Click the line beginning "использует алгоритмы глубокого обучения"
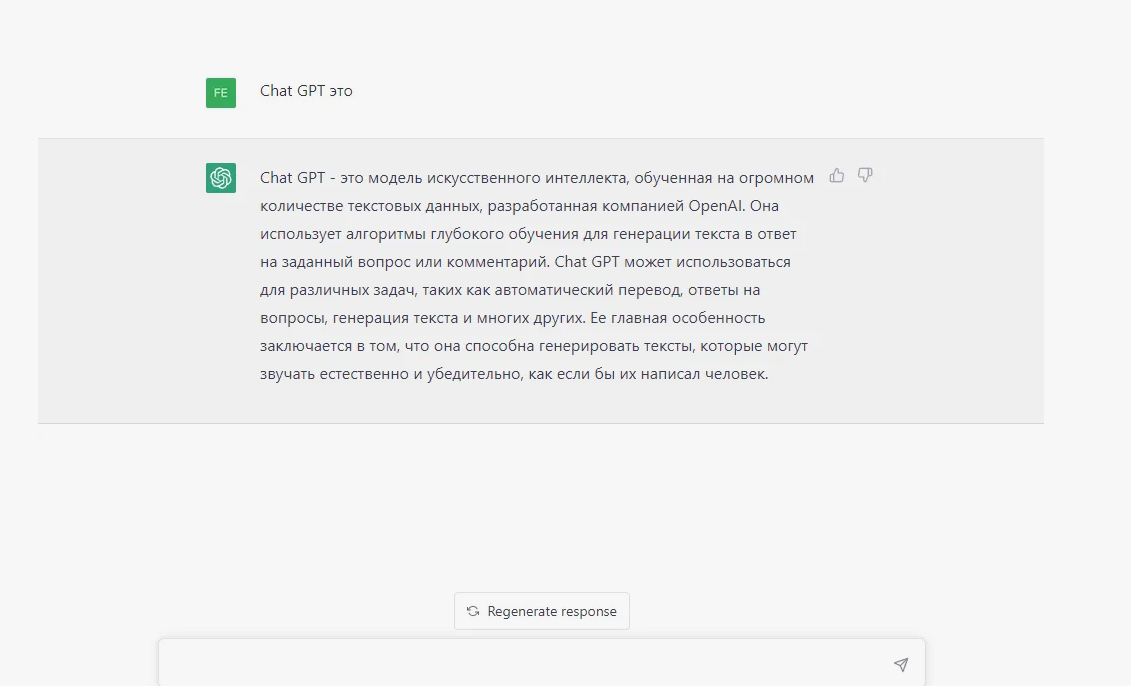 pyautogui.click(x=528, y=234)
